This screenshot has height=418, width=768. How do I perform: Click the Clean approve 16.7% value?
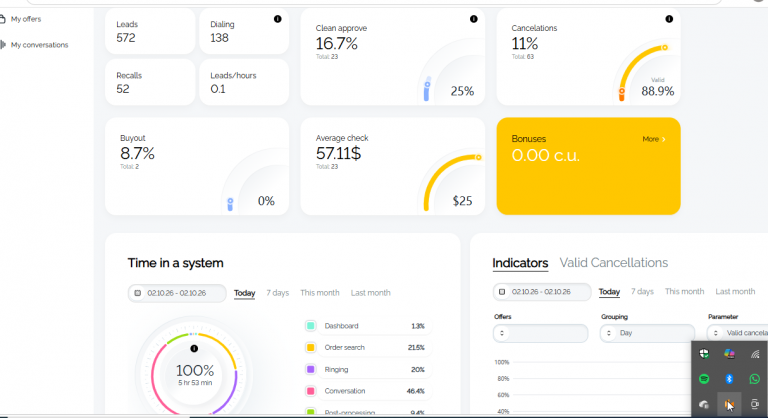[x=336, y=44]
